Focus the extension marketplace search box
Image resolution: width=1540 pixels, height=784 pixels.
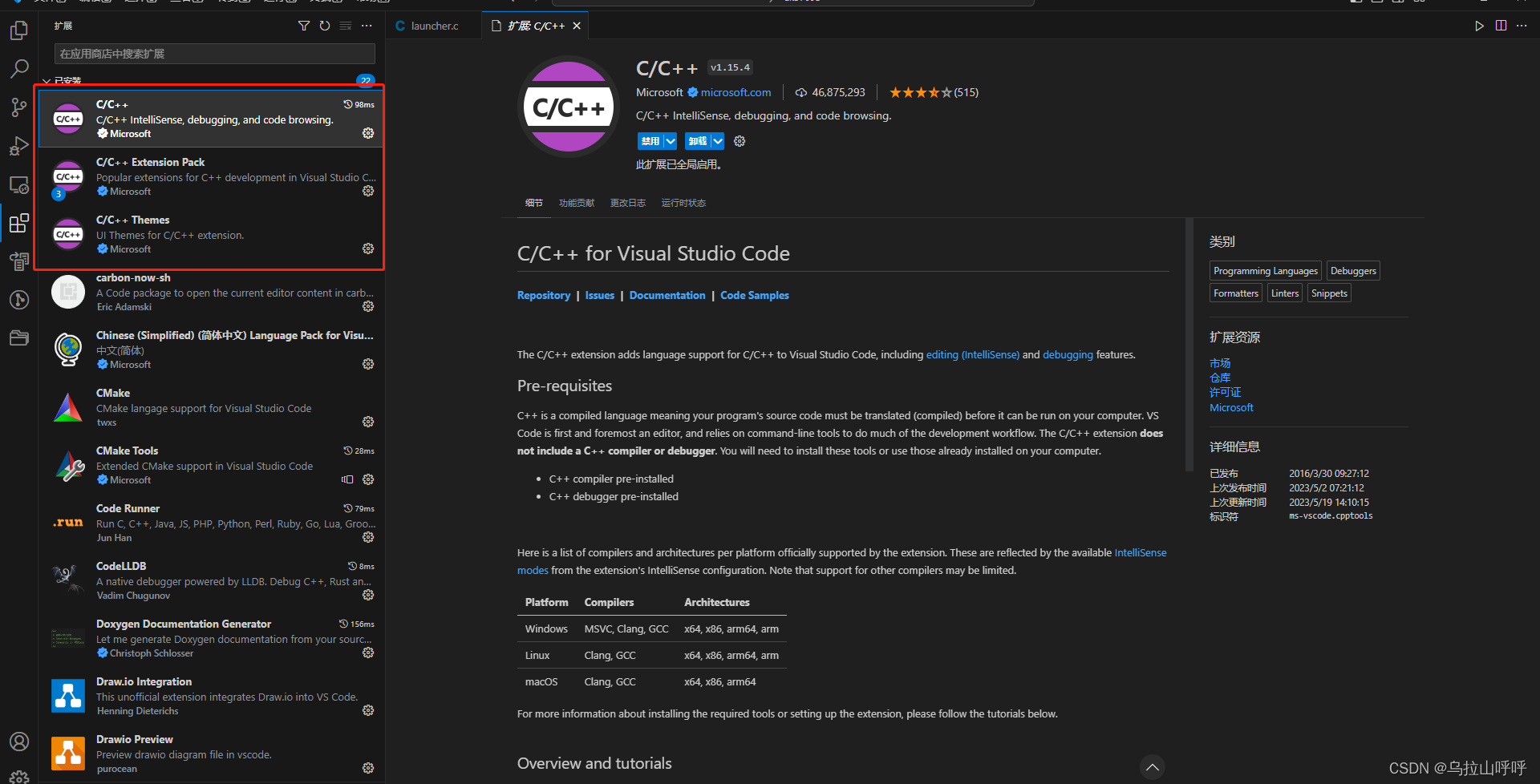pyautogui.click(x=215, y=54)
